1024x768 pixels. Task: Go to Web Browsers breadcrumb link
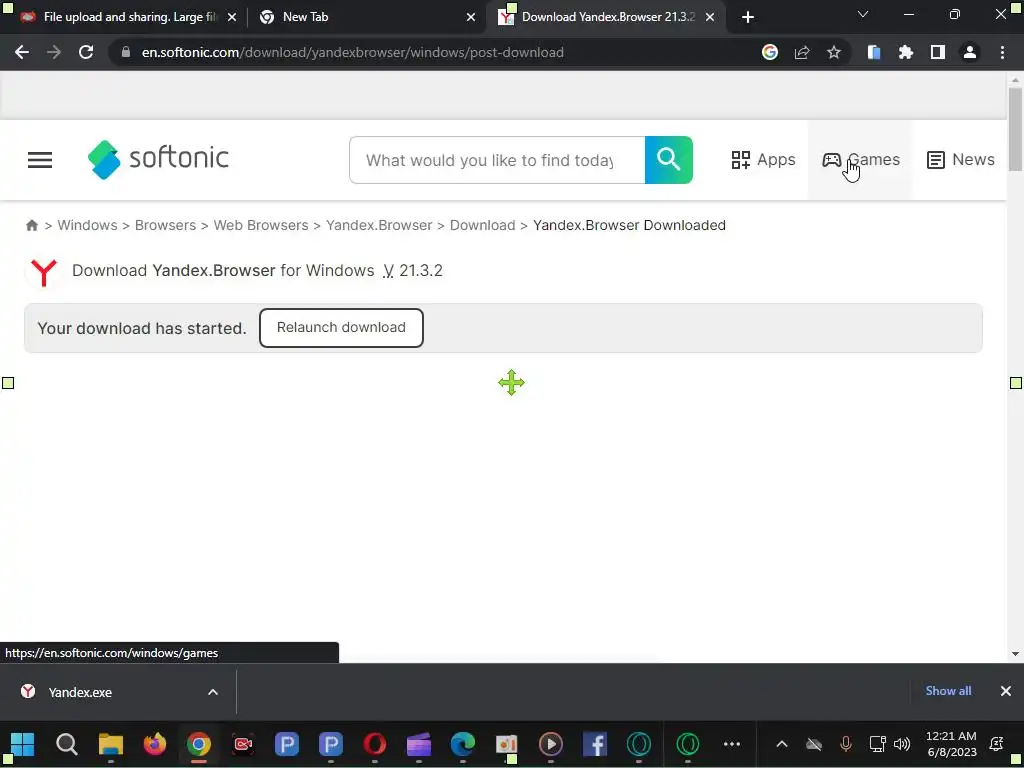click(261, 225)
